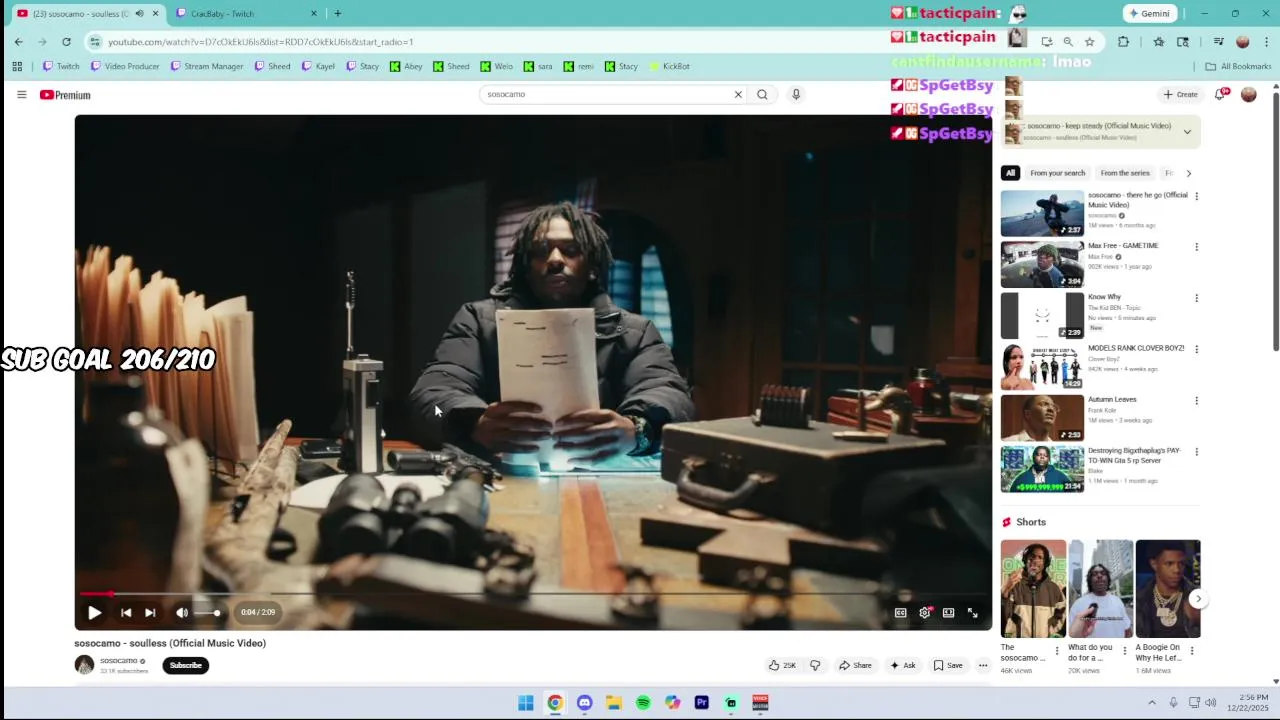Open options for Destroying Bigxthaplug's video
The image size is (1280, 720).
pyautogui.click(x=1196, y=452)
